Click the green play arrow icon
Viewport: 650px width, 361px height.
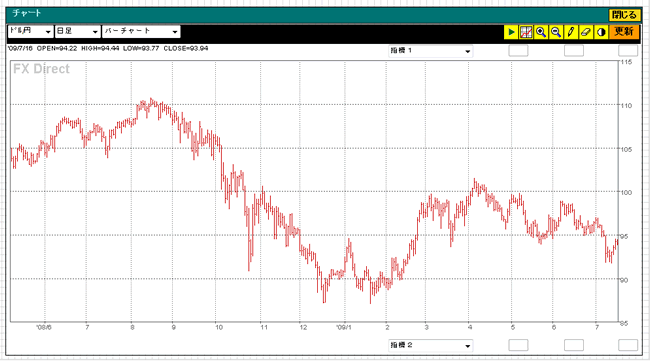(x=511, y=32)
